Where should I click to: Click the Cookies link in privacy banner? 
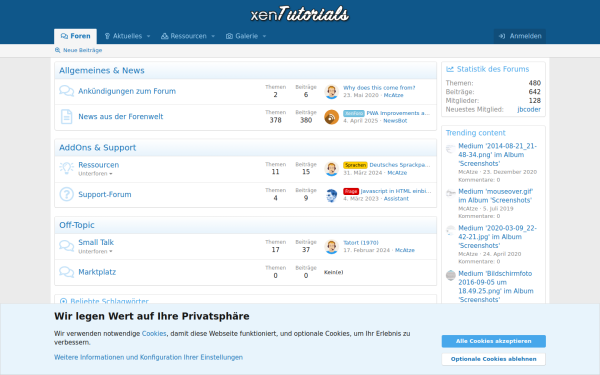click(x=154, y=334)
